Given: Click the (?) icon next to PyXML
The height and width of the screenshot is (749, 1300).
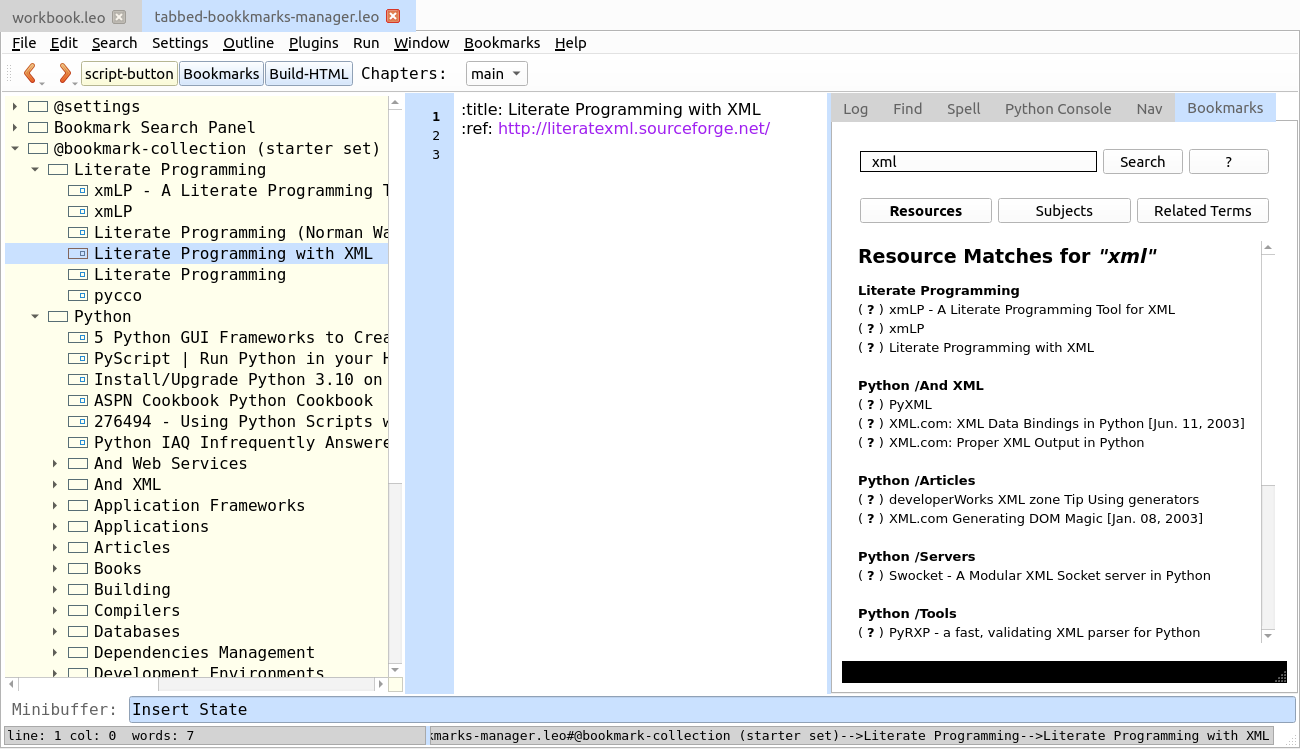Looking at the screenshot, I should 869,404.
